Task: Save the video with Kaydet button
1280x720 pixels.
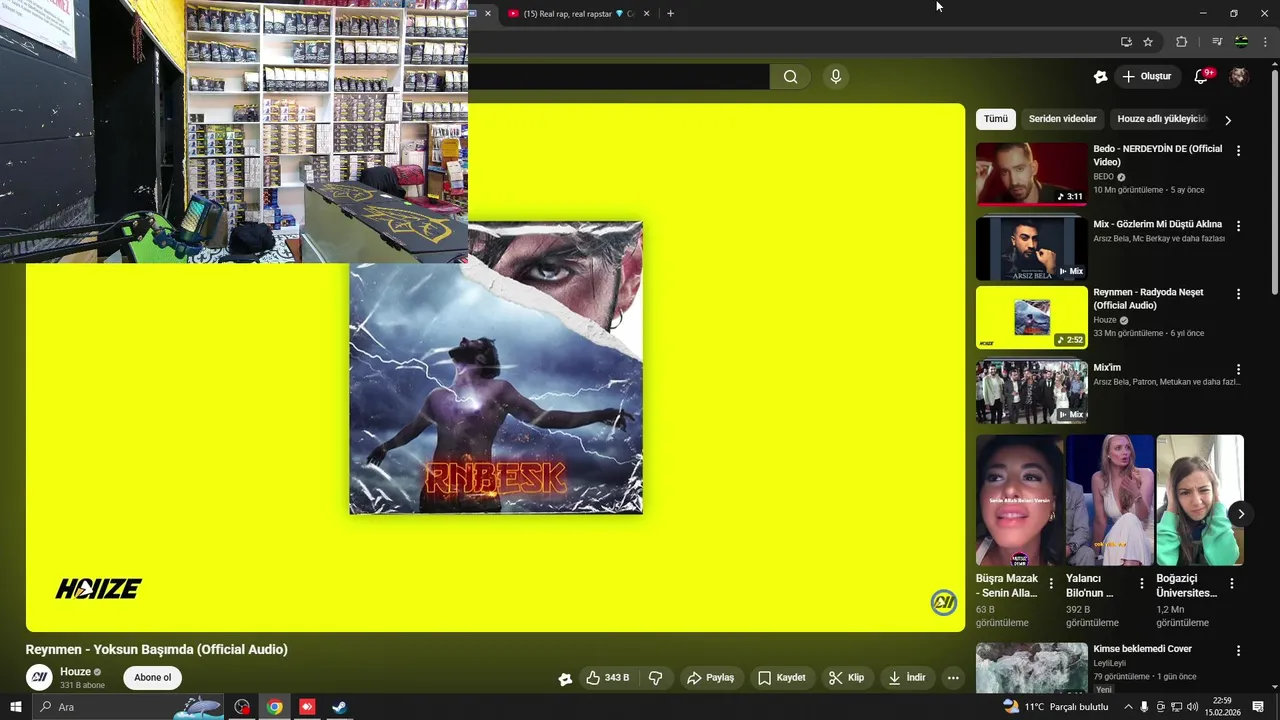Action: tap(781, 678)
